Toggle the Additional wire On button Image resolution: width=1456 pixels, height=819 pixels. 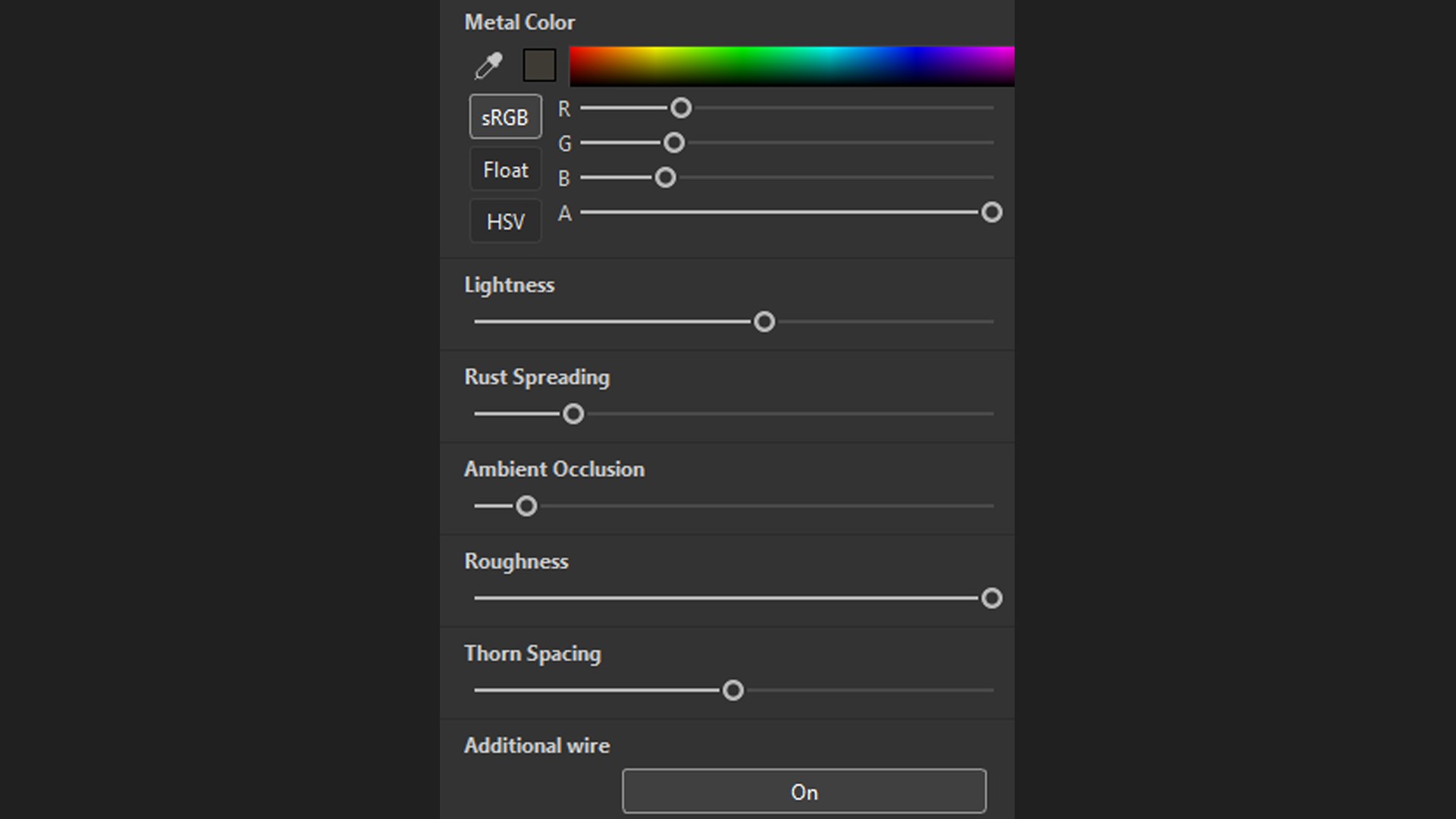pyautogui.click(x=804, y=791)
